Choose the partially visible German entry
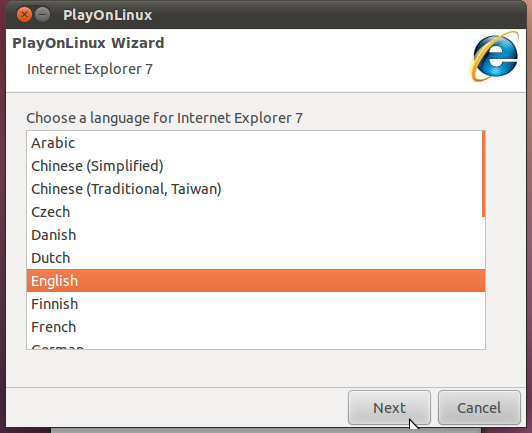532x433 pixels. pos(256,344)
